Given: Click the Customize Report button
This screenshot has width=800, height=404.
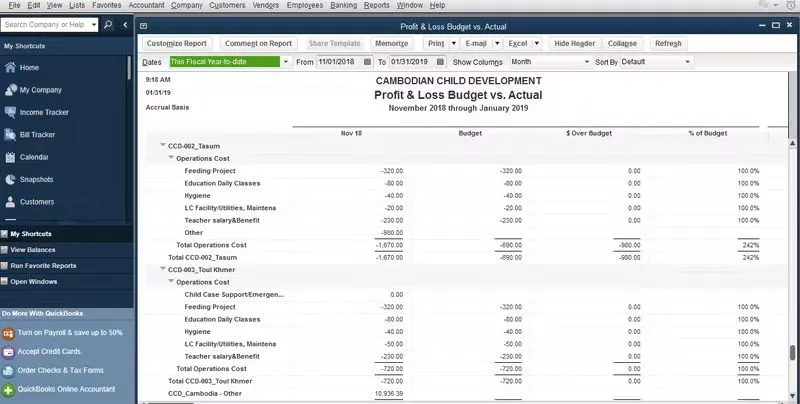Looking at the screenshot, I should click(175, 44).
